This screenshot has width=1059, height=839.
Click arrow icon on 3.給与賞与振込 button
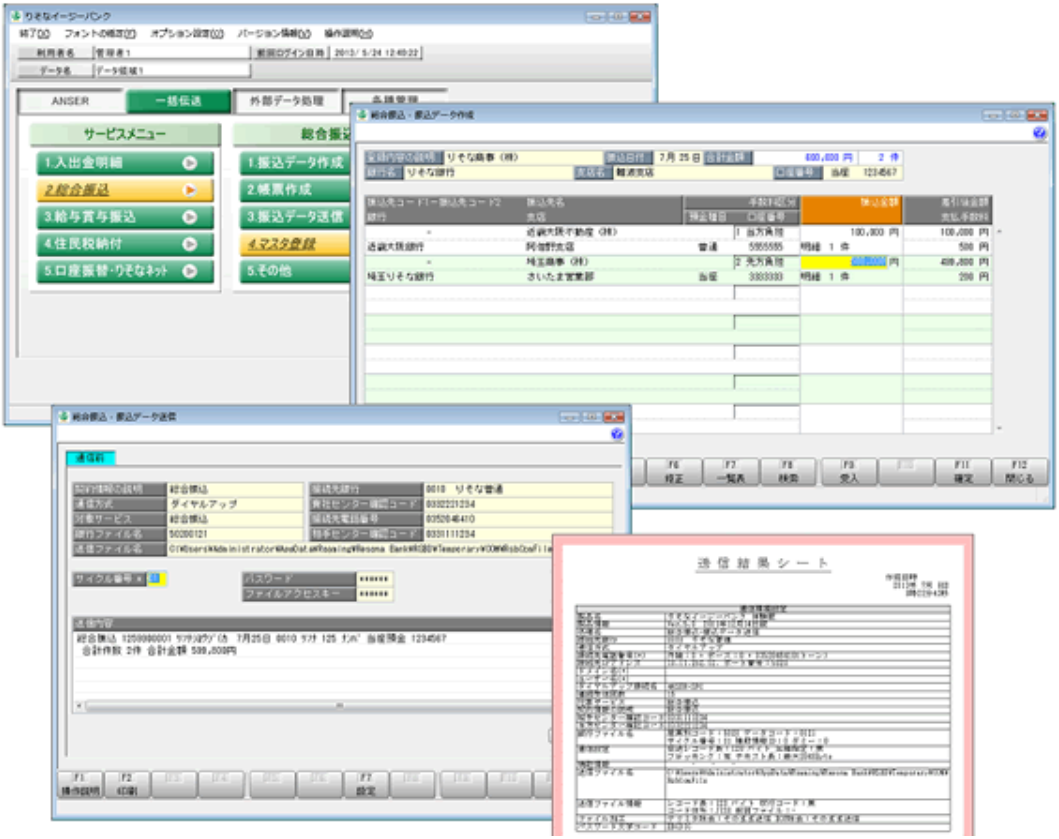coord(189,216)
